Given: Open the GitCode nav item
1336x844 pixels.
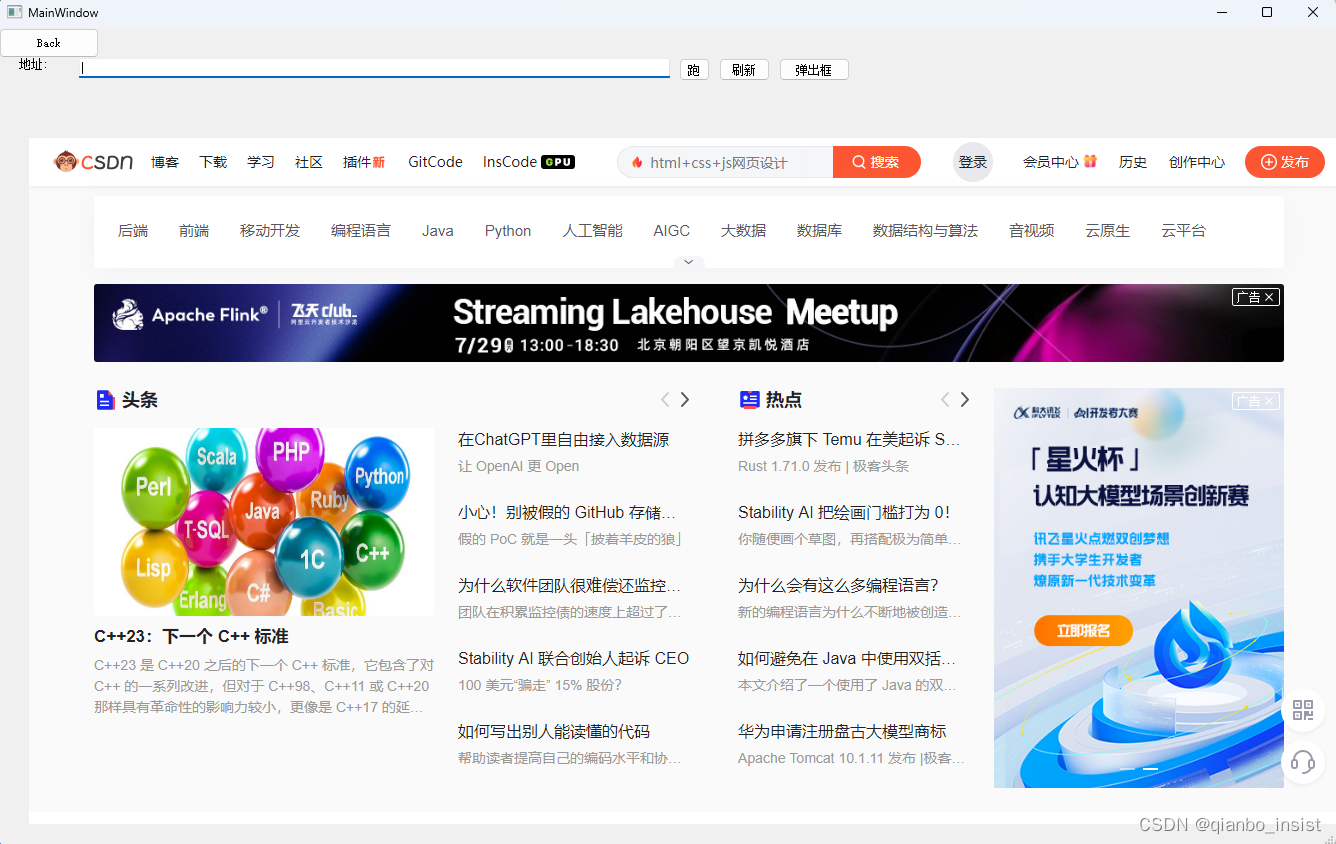Looking at the screenshot, I should (x=435, y=162).
